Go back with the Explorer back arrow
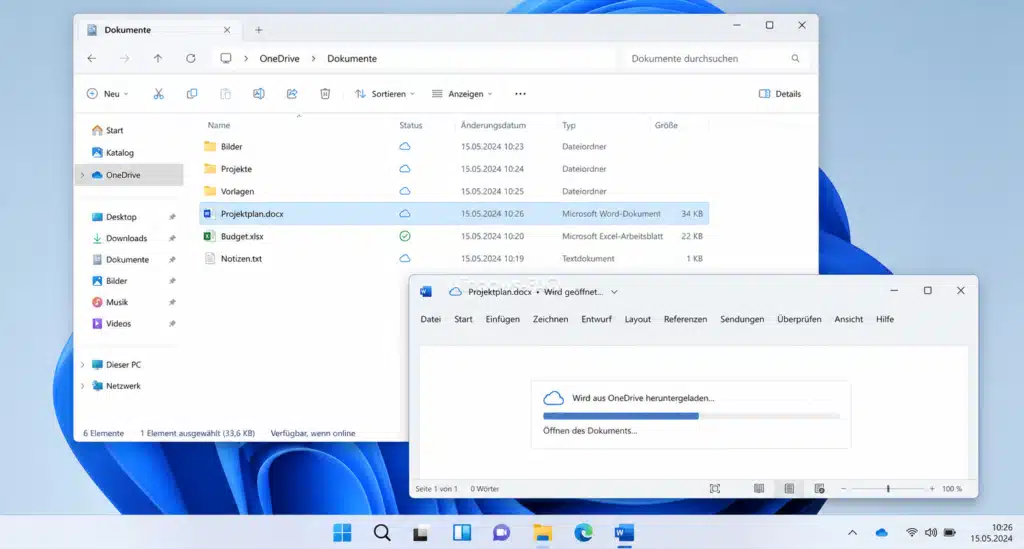 click(x=92, y=58)
